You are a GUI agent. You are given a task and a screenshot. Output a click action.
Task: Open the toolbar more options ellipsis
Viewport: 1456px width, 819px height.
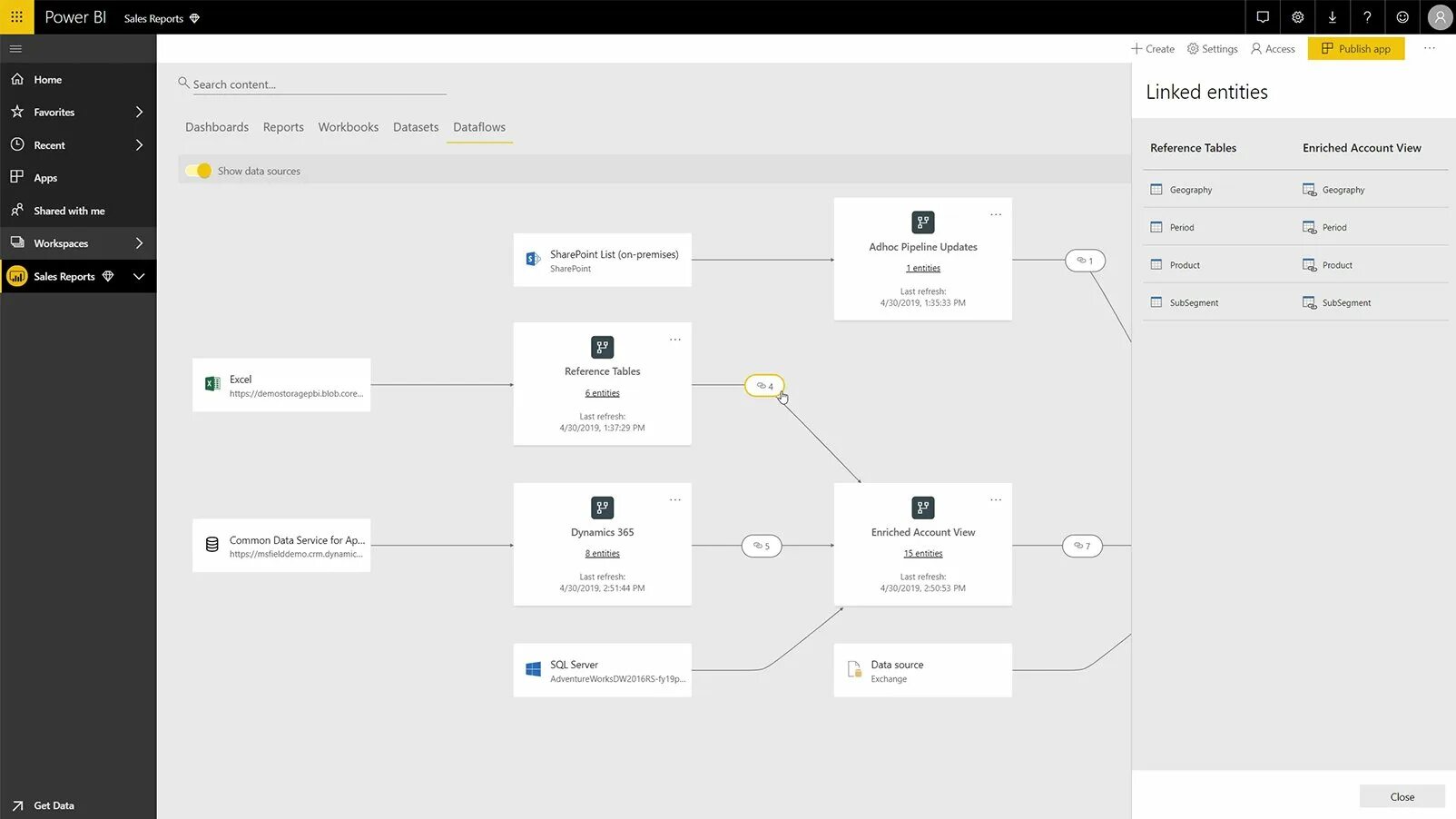click(1430, 48)
